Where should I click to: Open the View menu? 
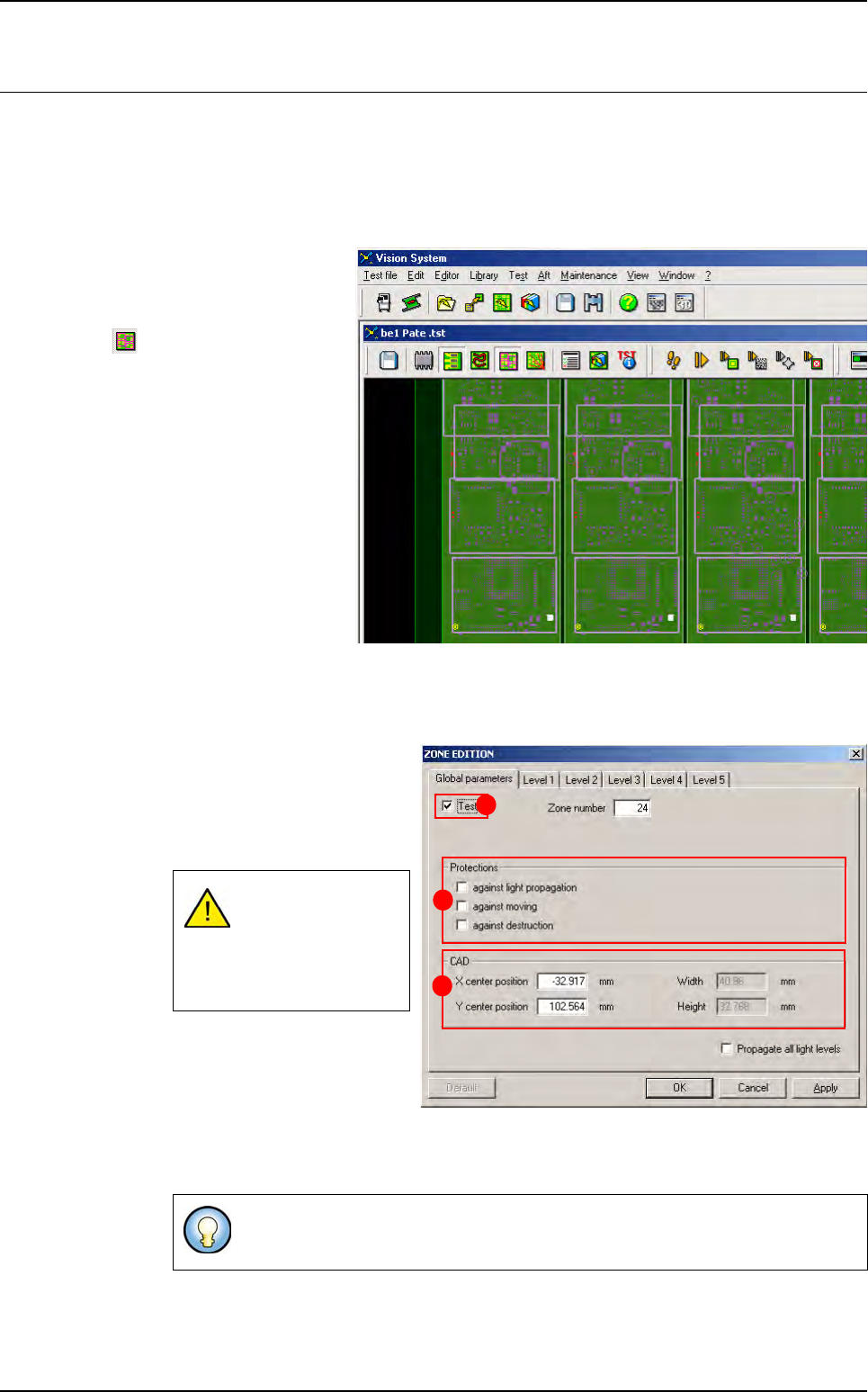tap(638, 275)
